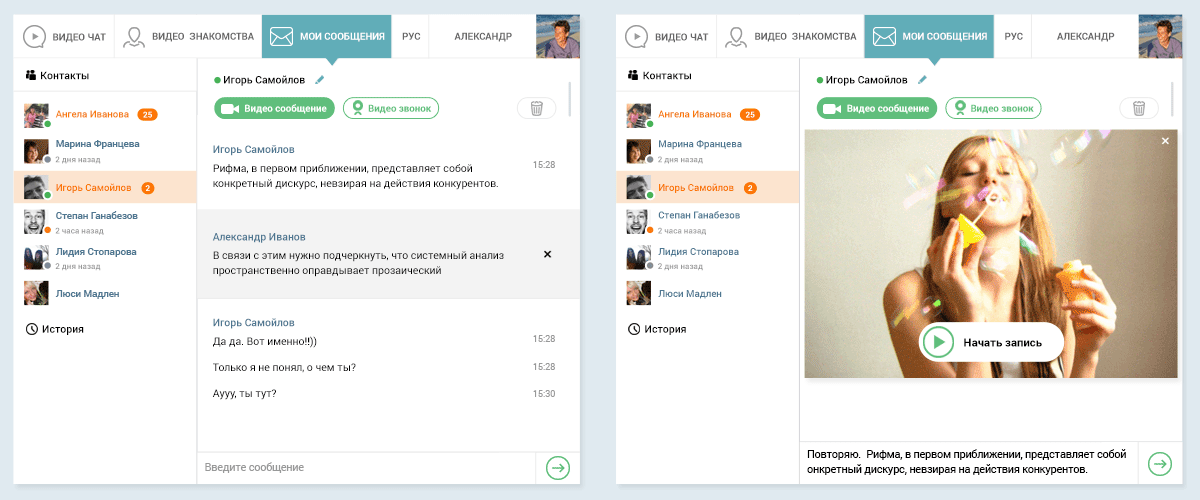
Task: Click Контакты header icon in right window
Action: 633,75
